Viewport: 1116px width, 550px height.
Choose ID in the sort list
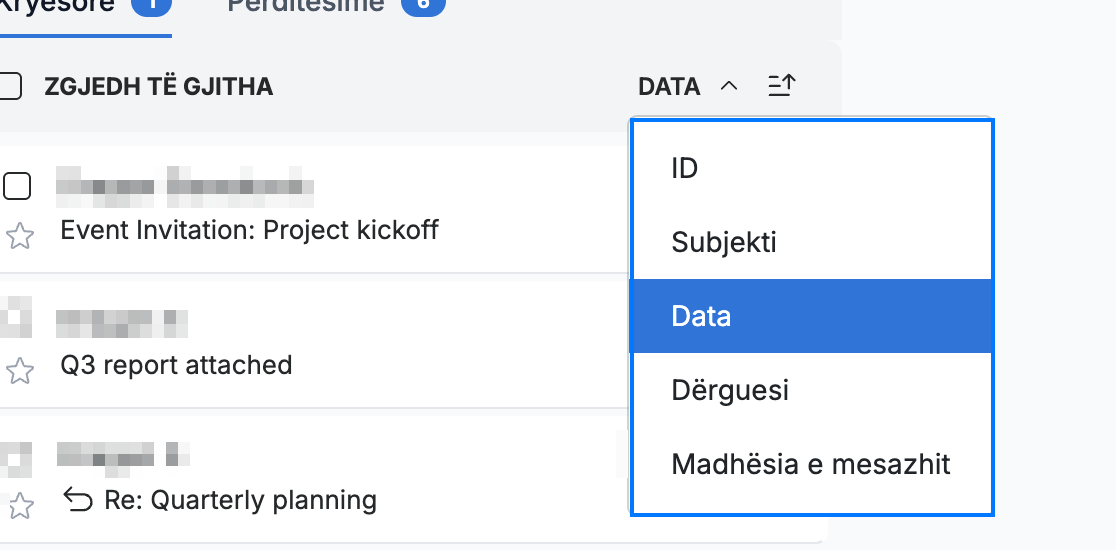click(x=812, y=169)
